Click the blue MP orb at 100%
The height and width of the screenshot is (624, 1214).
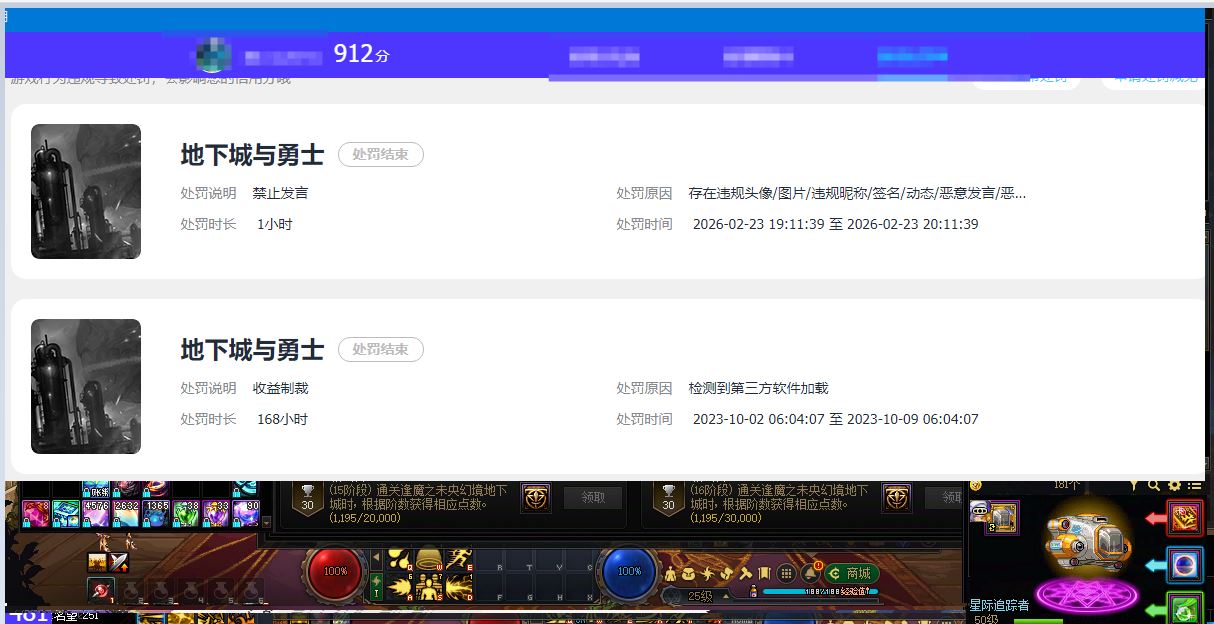630,572
